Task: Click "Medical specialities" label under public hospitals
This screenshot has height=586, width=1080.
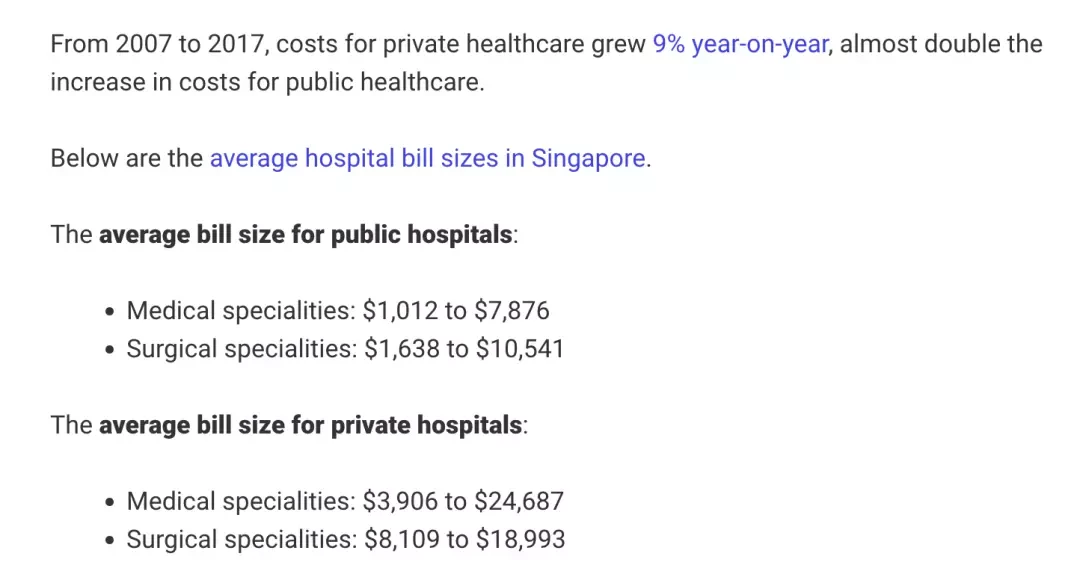Action: 240,311
